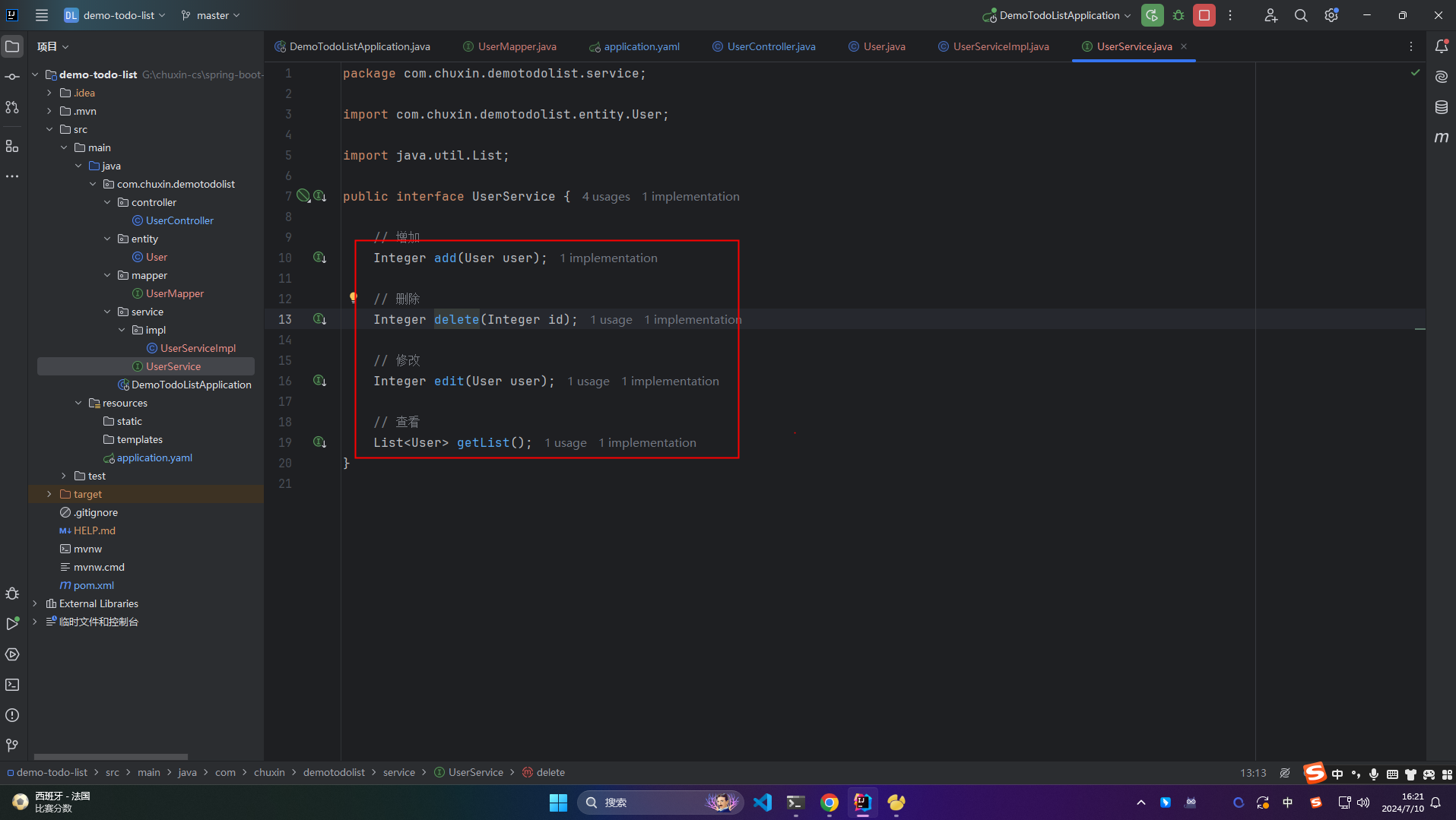Open the Problems tool window

click(x=12, y=715)
